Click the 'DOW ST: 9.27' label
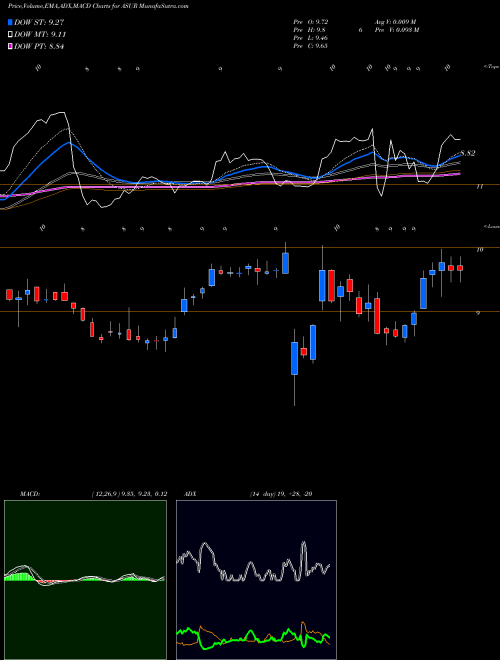This screenshot has height=660, width=500. point(39,22)
